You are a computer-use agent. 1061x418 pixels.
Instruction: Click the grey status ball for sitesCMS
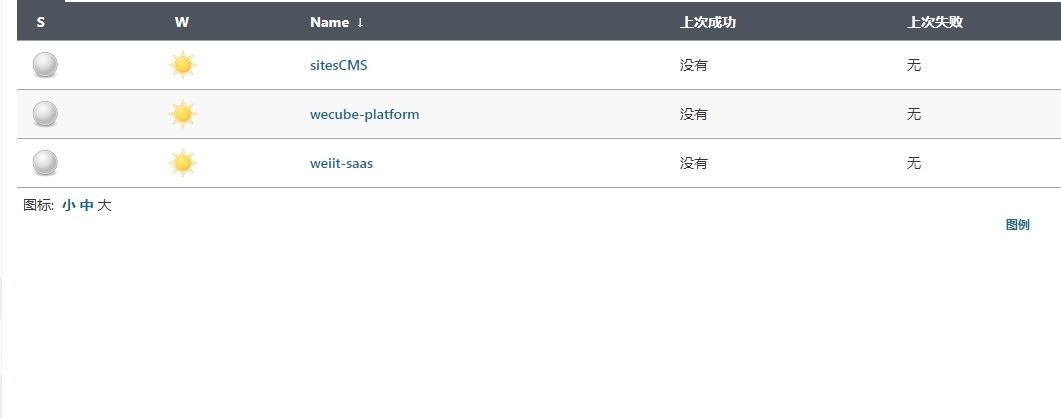[45, 65]
